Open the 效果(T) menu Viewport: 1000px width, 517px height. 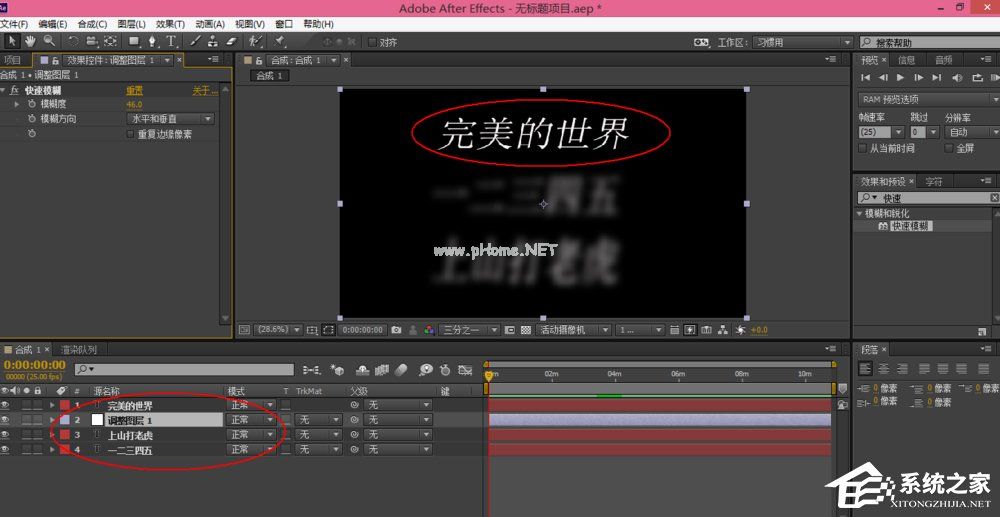point(170,24)
